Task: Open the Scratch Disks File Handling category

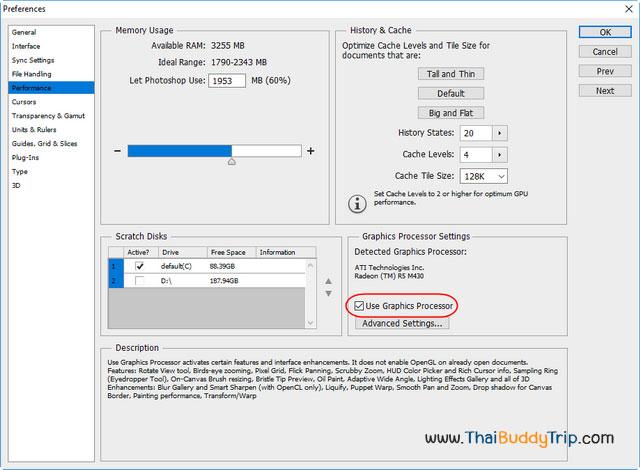Action: pos(31,74)
